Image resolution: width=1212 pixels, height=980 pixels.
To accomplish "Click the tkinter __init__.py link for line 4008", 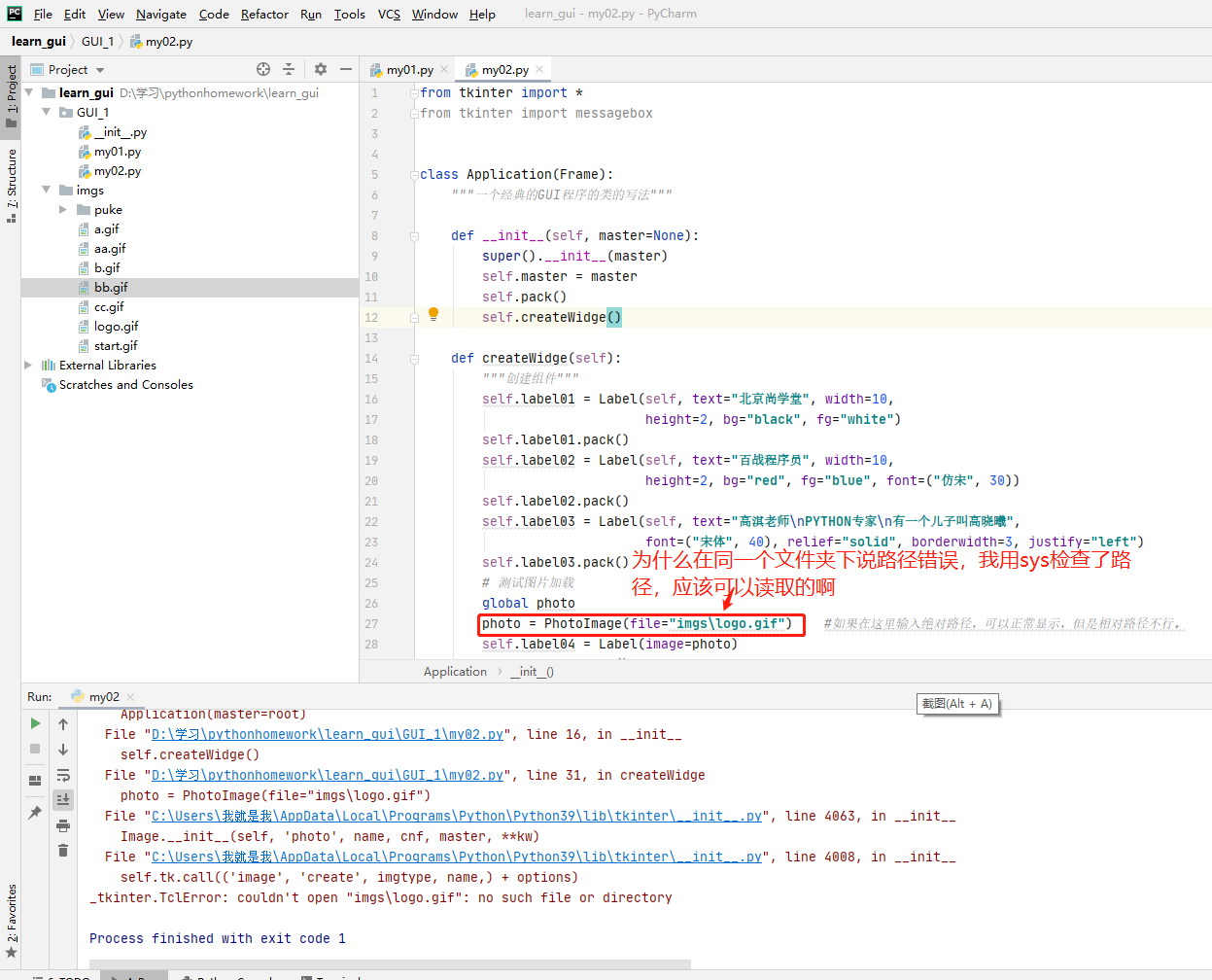I will point(457,857).
